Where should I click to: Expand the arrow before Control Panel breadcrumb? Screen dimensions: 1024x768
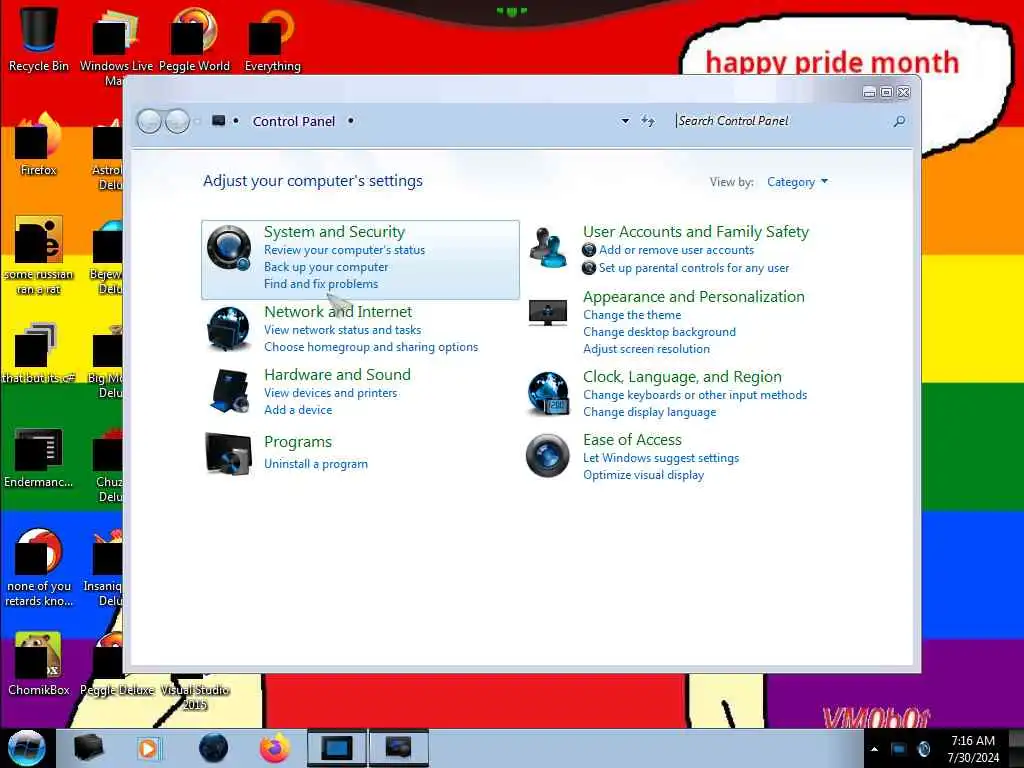tap(236, 121)
